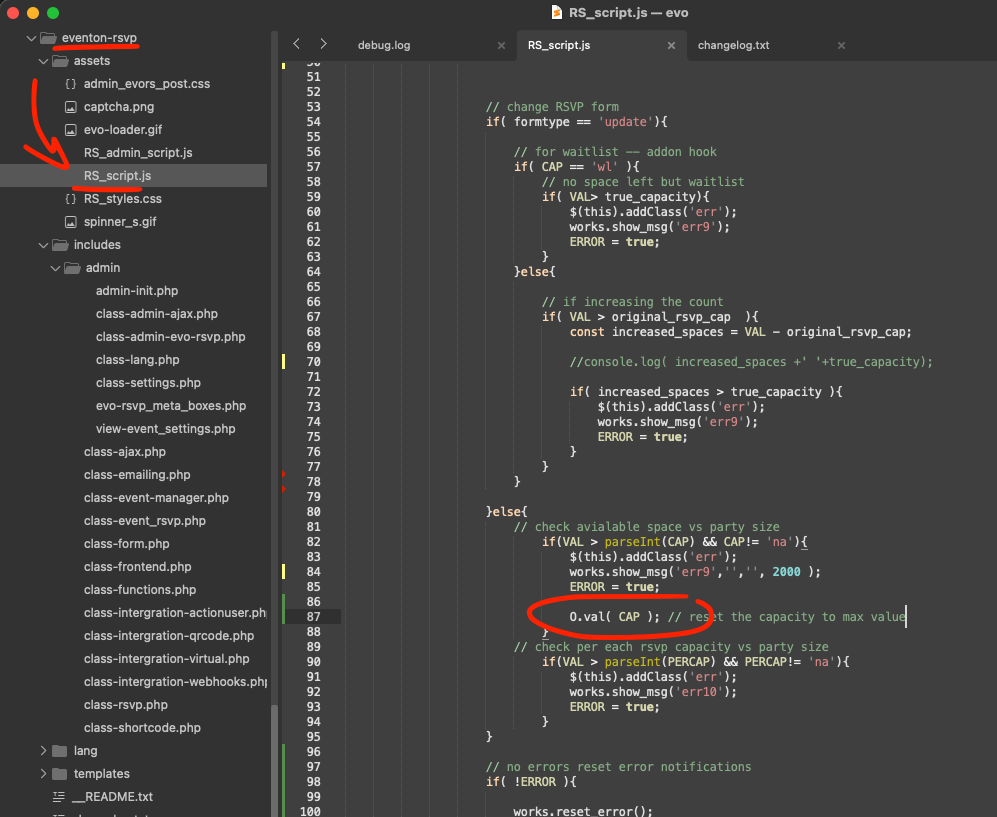Collapse the eventon-rsvp root folder

[x=31, y=38]
